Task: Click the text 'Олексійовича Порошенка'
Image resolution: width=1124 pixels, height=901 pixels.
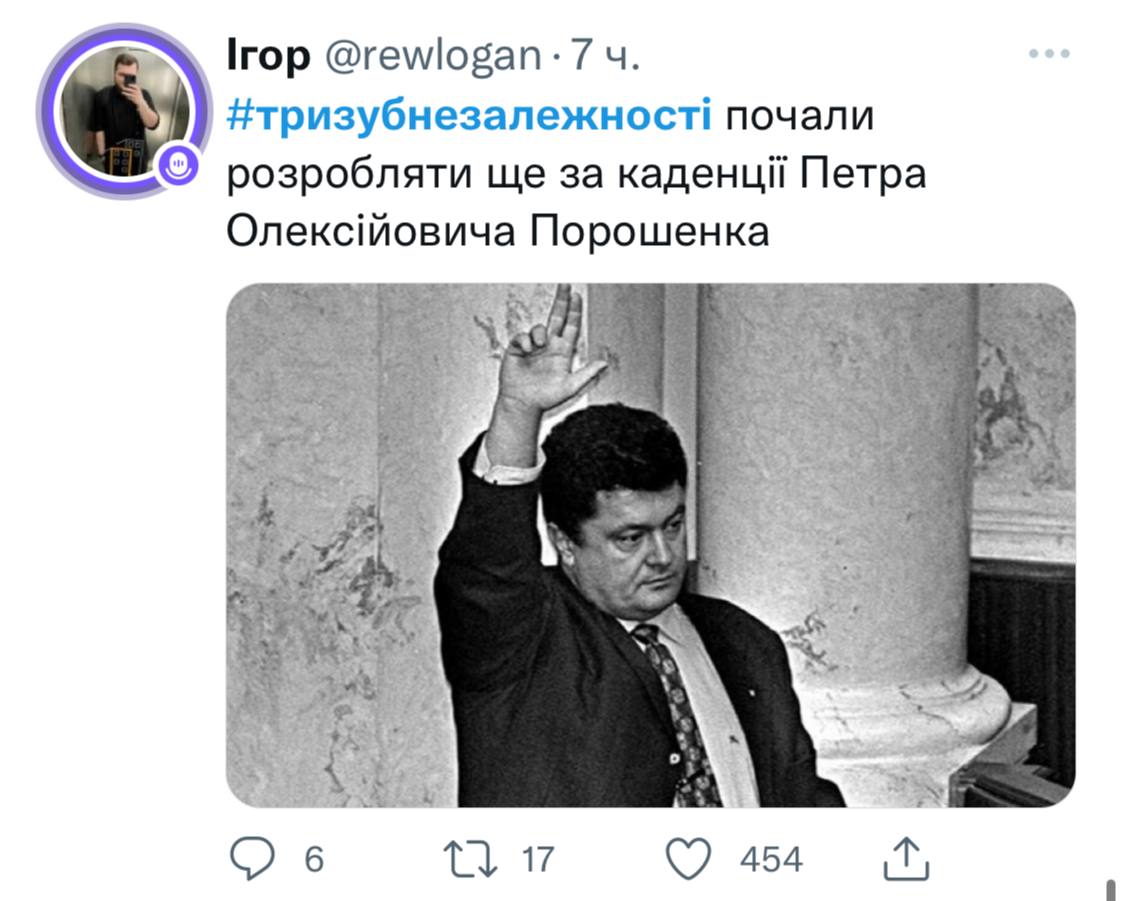Action: tap(498, 231)
